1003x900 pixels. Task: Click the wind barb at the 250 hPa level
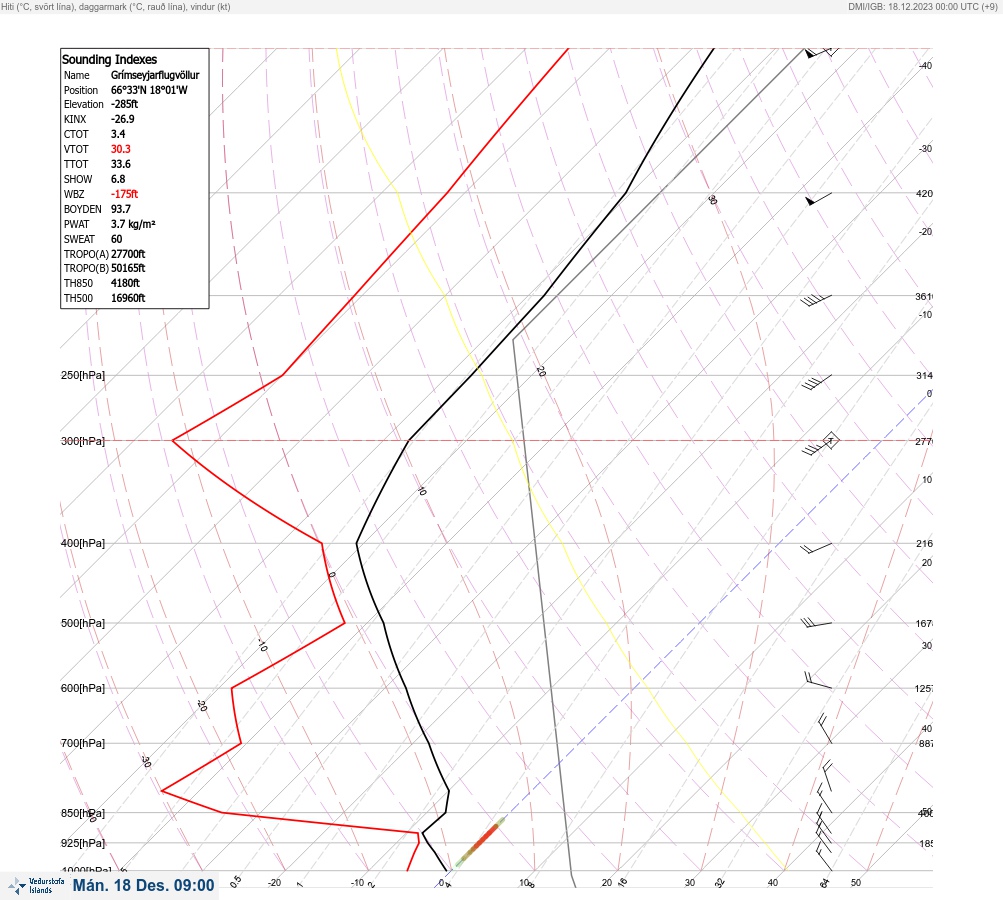[x=817, y=383]
